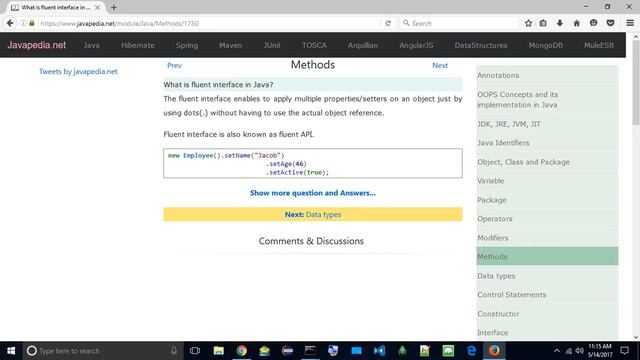This screenshot has width=640, height=360.
Task: Follow the 'Tweets by javapedia.net' link
Action: tap(78, 71)
